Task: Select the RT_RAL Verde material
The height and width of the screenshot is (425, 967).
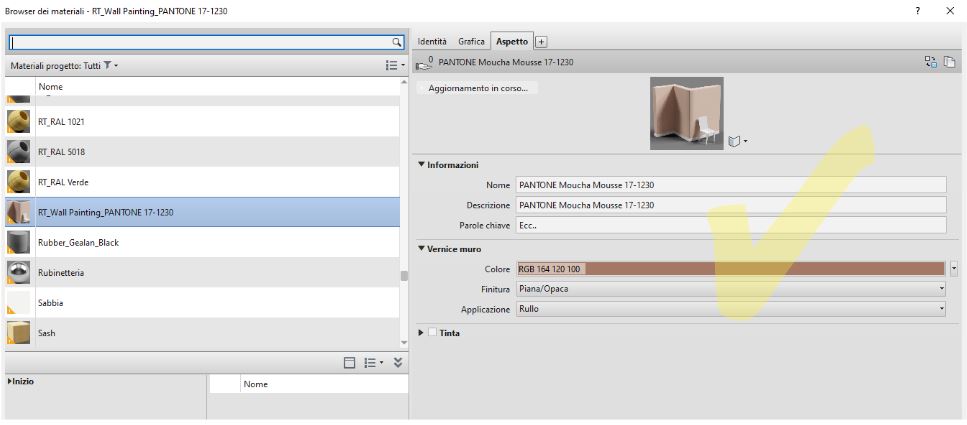Action: [x=202, y=182]
